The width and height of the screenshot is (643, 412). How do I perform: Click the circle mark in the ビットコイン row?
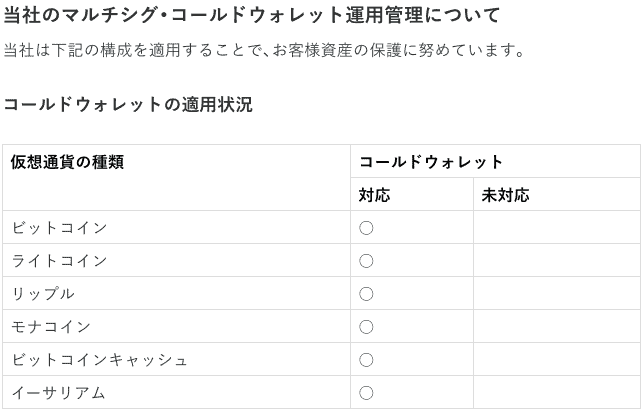point(366,228)
